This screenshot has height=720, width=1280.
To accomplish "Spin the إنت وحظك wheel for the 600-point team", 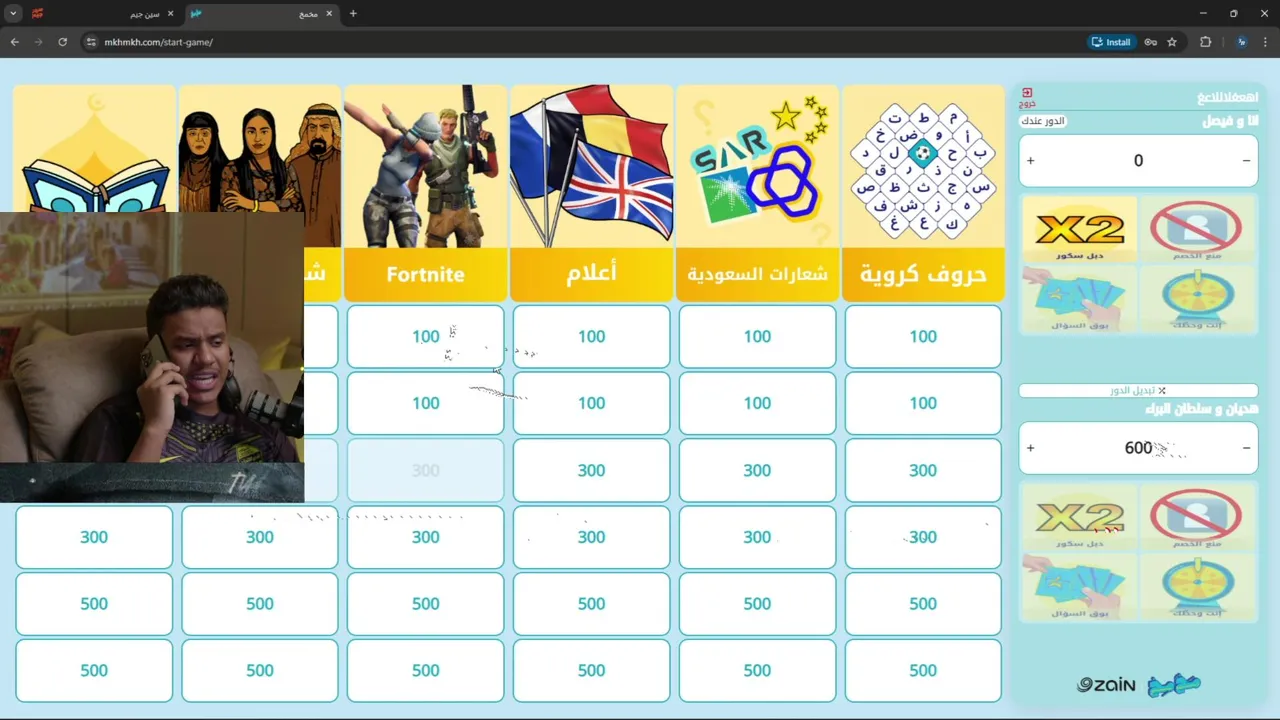I will (1196, 587).
